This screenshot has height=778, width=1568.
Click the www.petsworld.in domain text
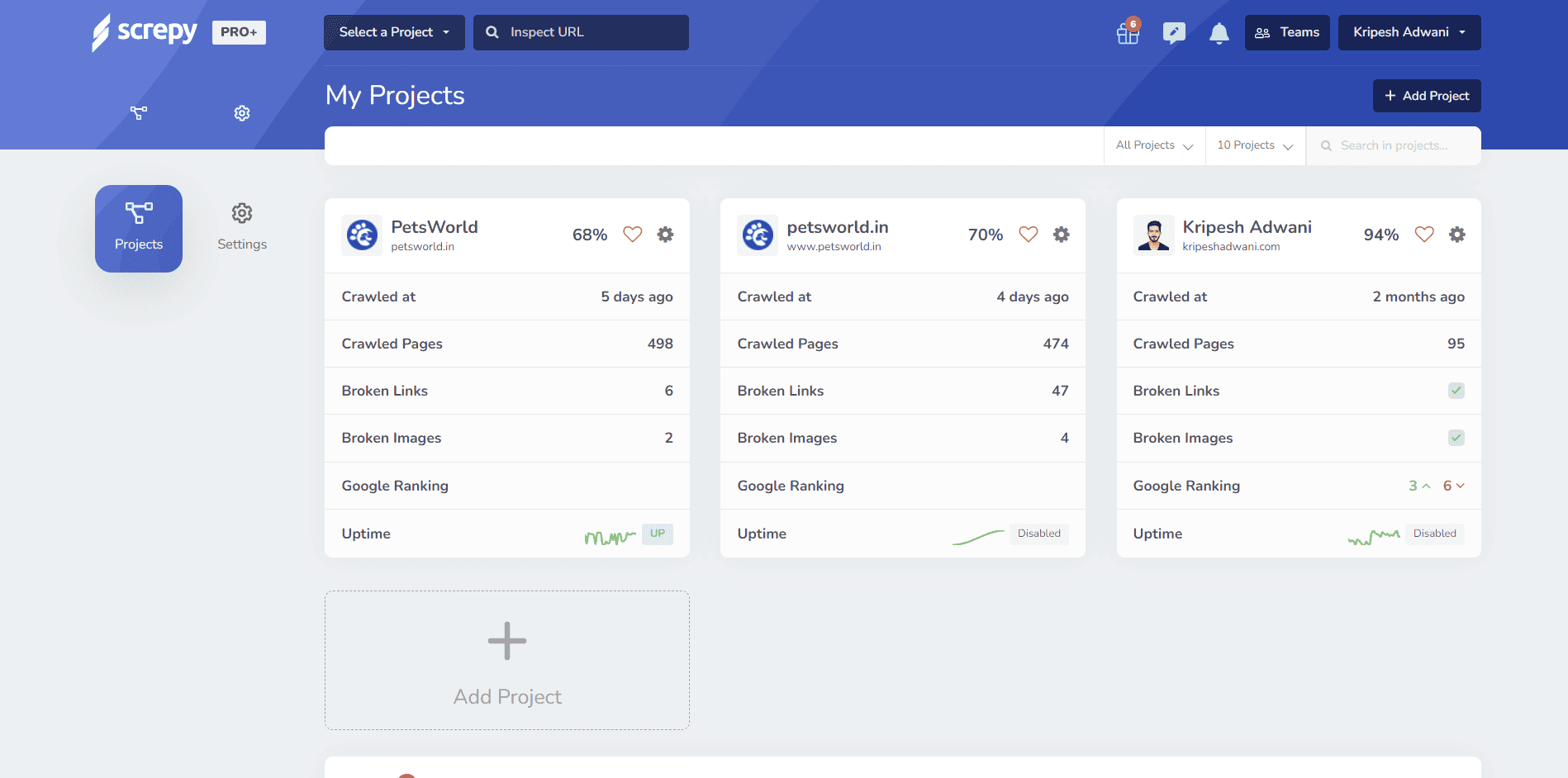click(x=834, y=247)
